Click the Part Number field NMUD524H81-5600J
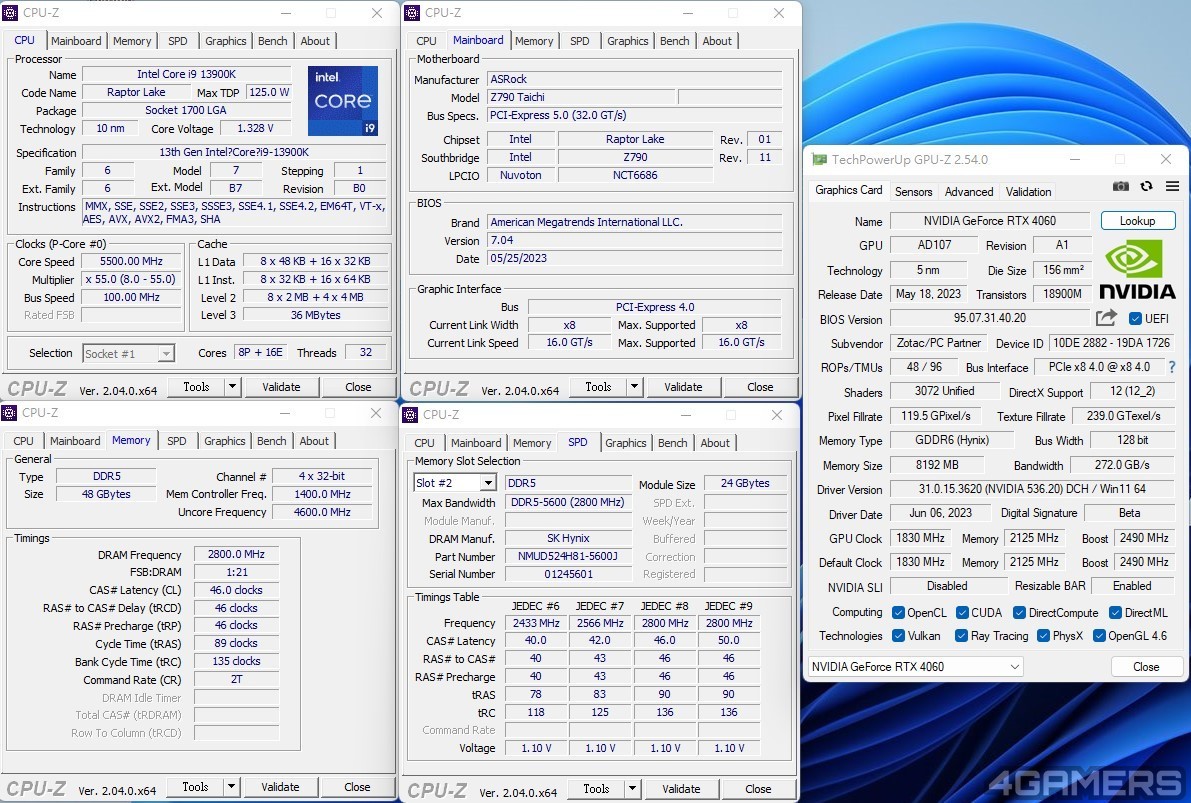Screen dimensions: 1191x803 tap(567, 556)
